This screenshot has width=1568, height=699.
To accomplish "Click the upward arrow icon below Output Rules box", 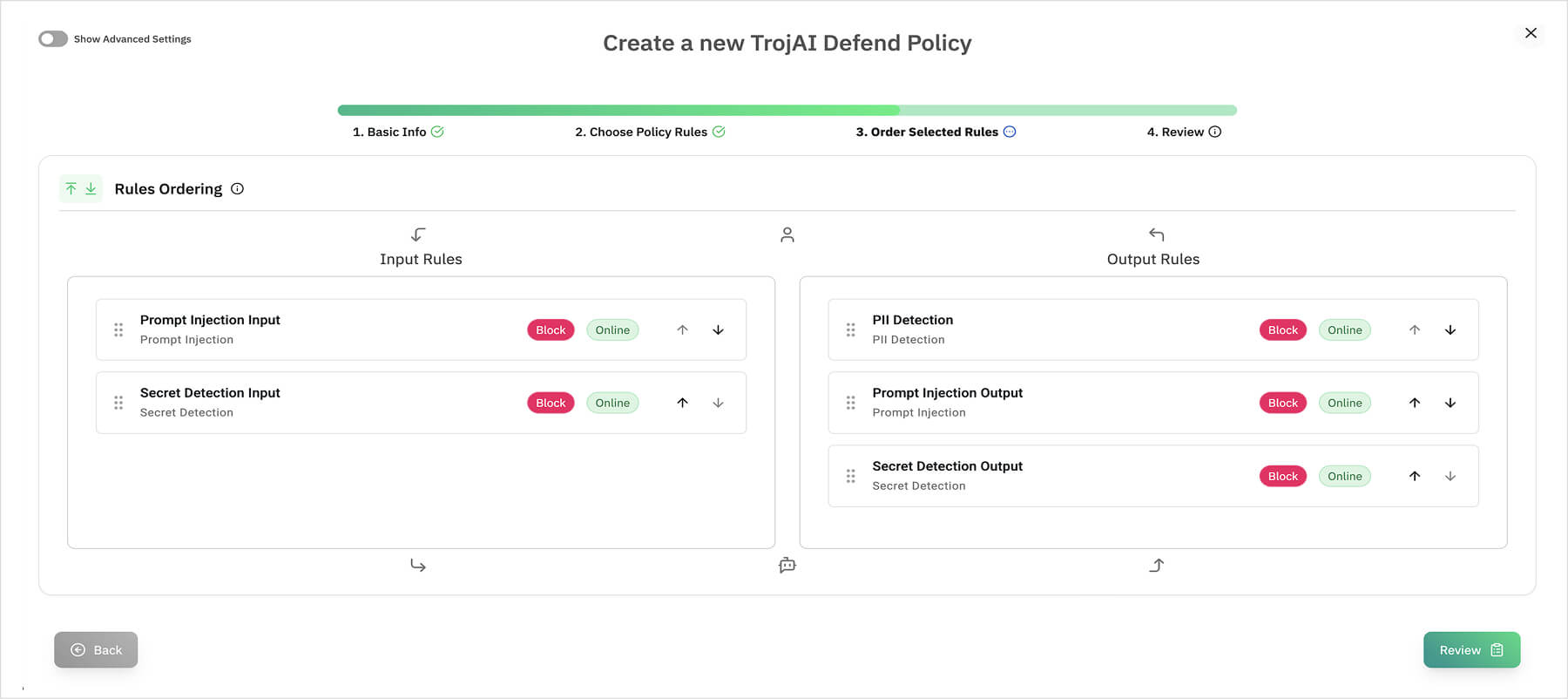I will (x=1156, y=566).
